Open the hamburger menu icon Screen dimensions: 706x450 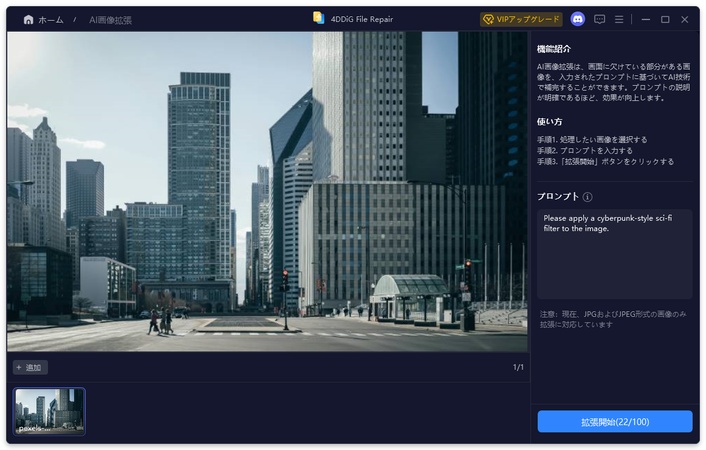point(619,19)
